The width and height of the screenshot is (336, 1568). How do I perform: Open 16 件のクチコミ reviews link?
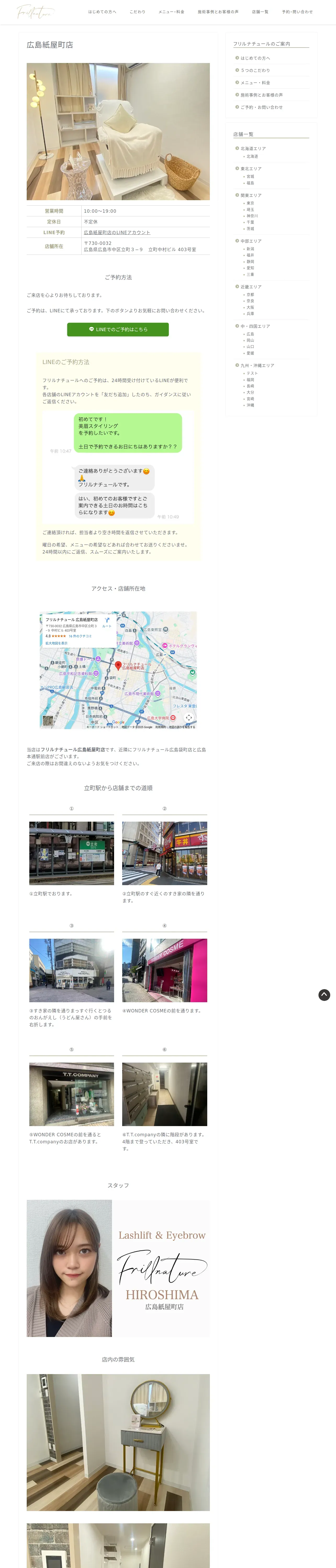[x=81, y=636]
